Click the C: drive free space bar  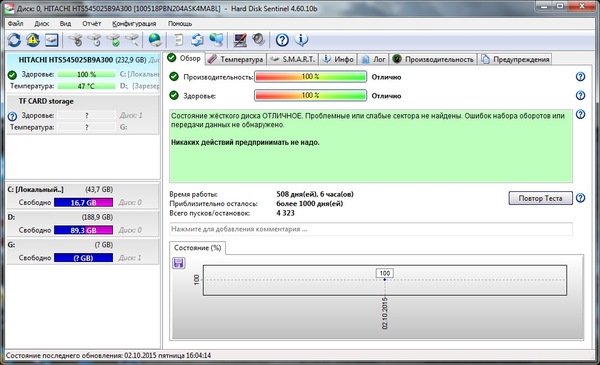tap(83, 202)
